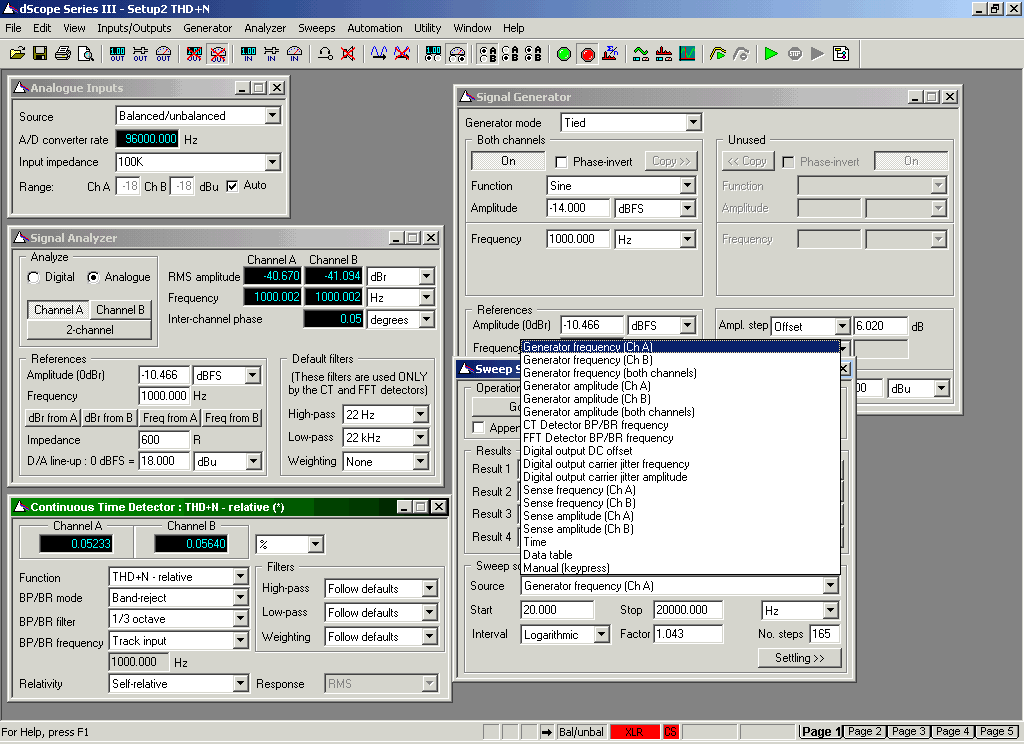The height and width of the screenshot is (744, 1024).
Task: Save the setup using the floppy disk icon
Action: (40, 54)
